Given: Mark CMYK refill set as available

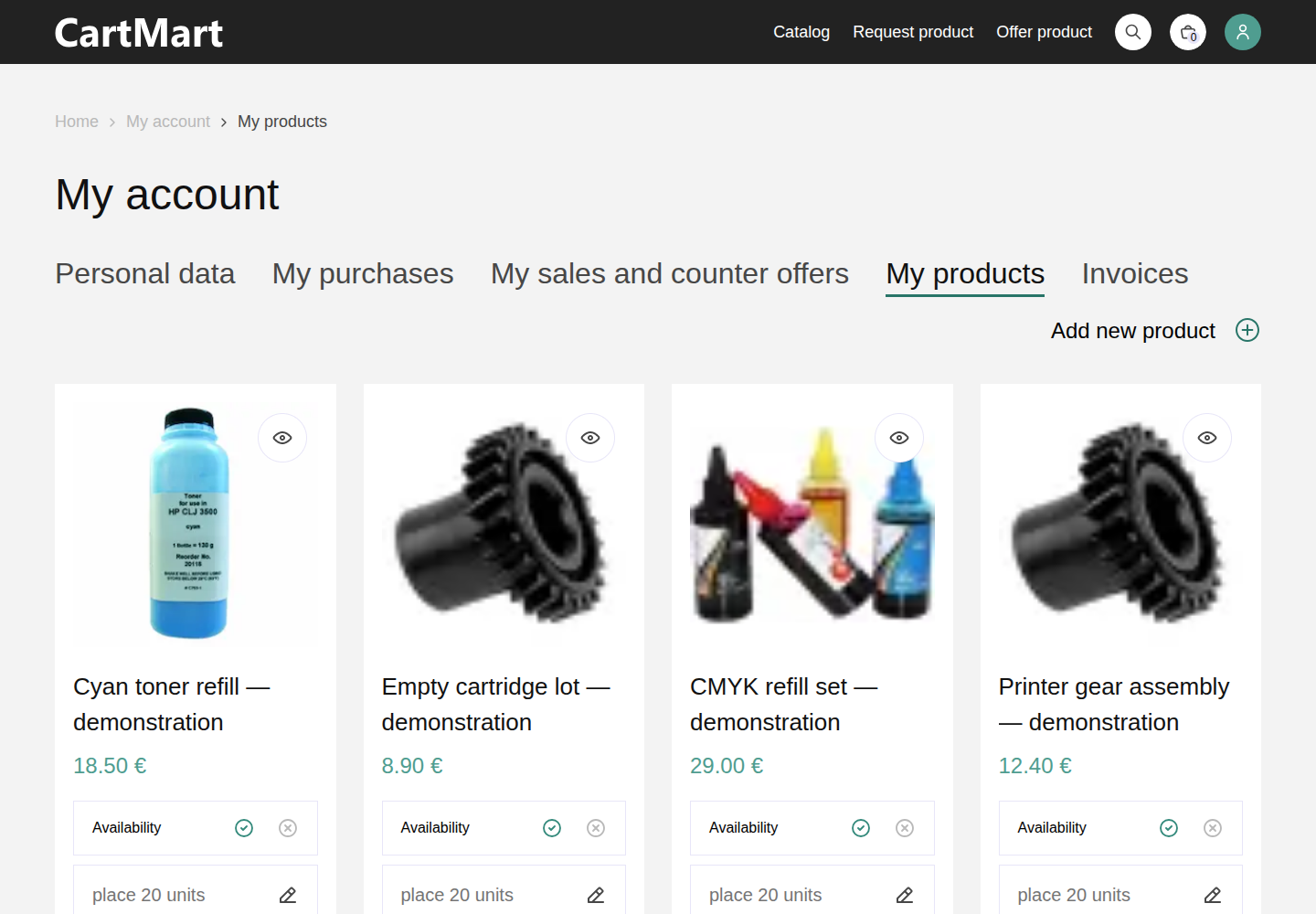Looking at the screenshot, I should (861, 828).
